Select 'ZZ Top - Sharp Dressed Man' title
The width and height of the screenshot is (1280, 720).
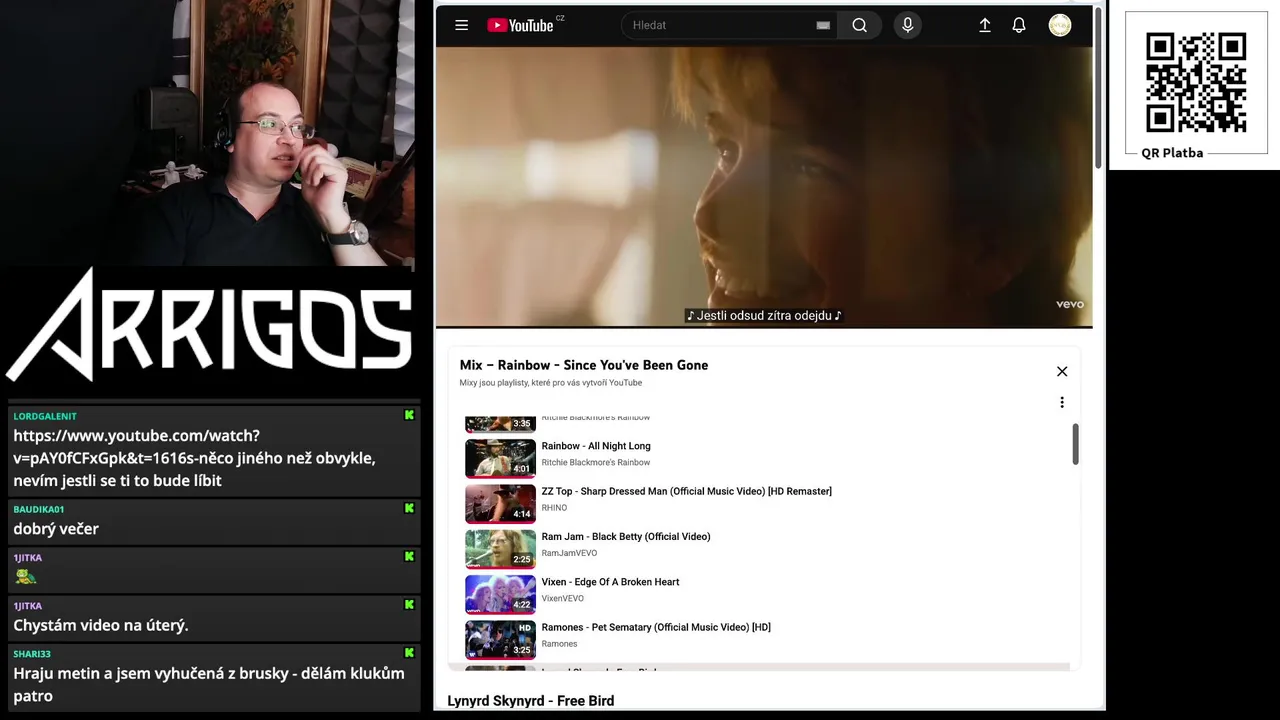pos(686,491)
